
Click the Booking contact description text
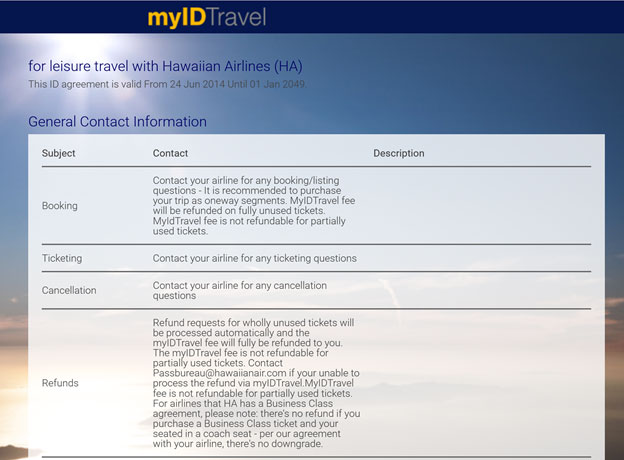coord(255,205)
